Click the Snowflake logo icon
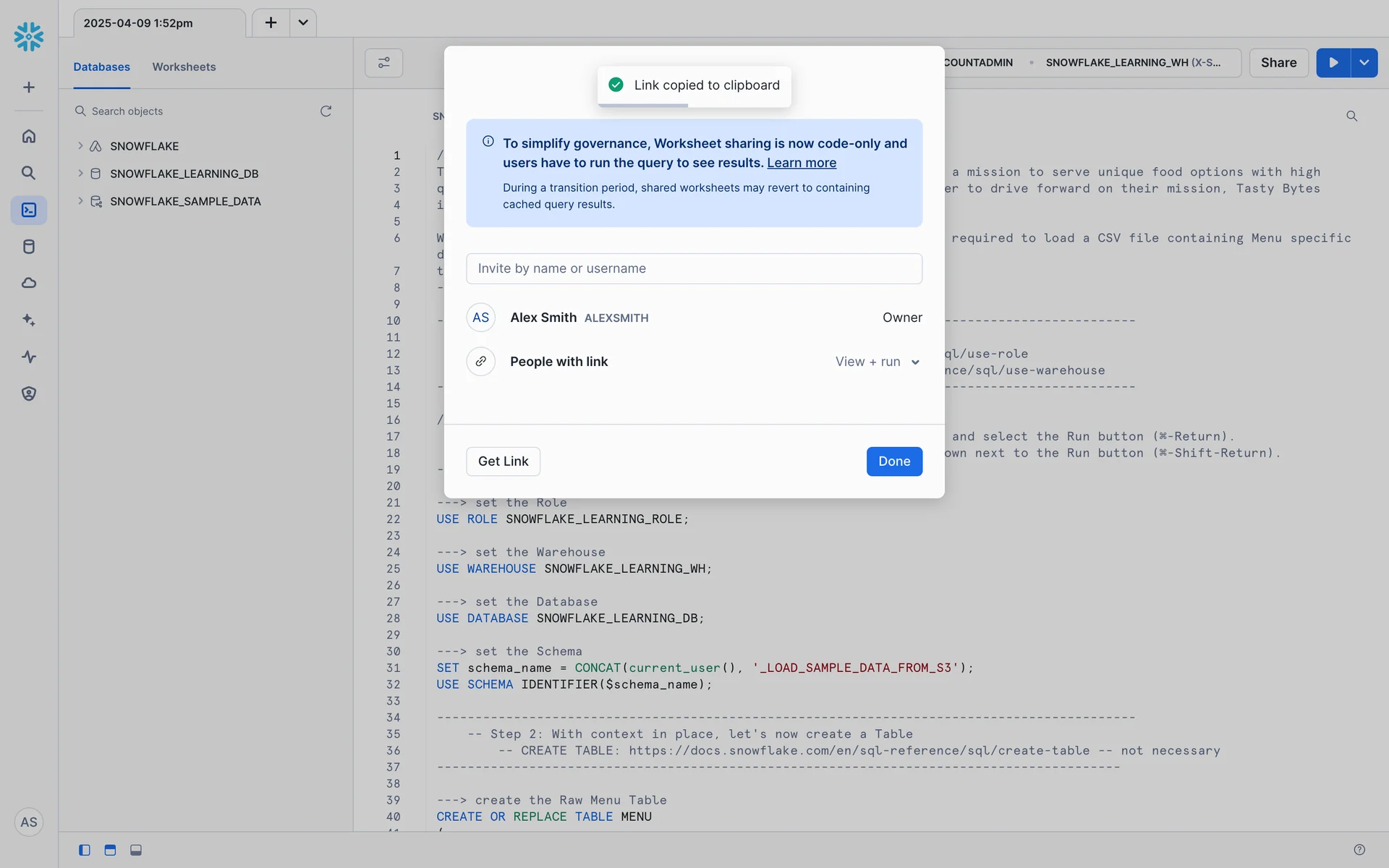1389x868 pixels. [29, 36]
